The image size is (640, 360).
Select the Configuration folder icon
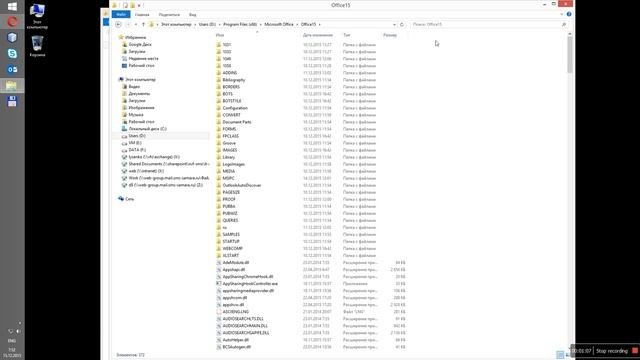218,108
